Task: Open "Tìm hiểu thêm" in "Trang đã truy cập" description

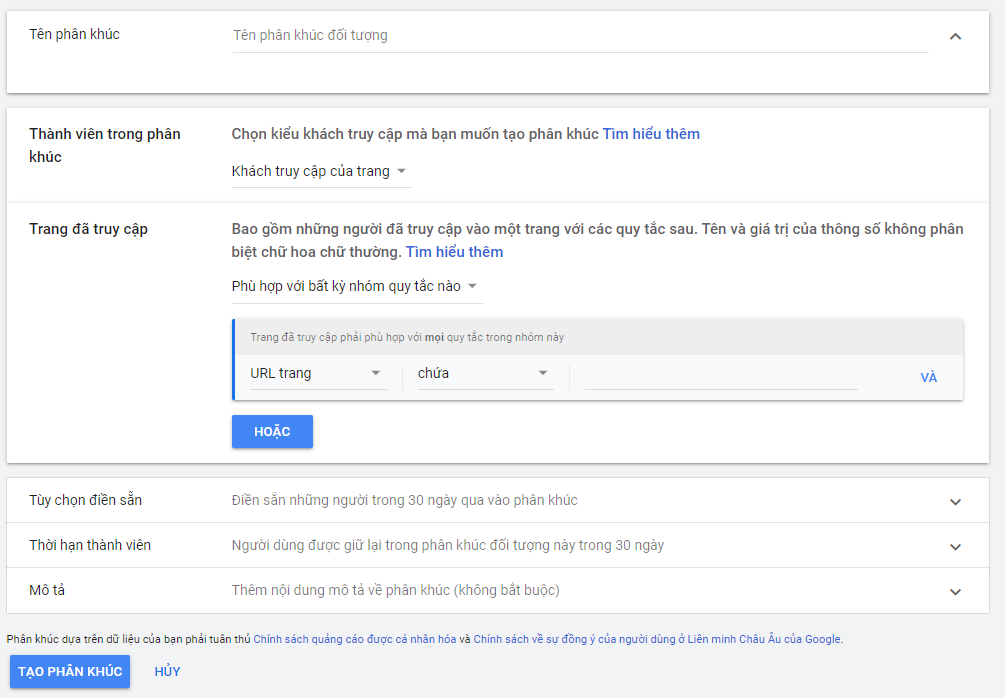Action: point(456,251)
